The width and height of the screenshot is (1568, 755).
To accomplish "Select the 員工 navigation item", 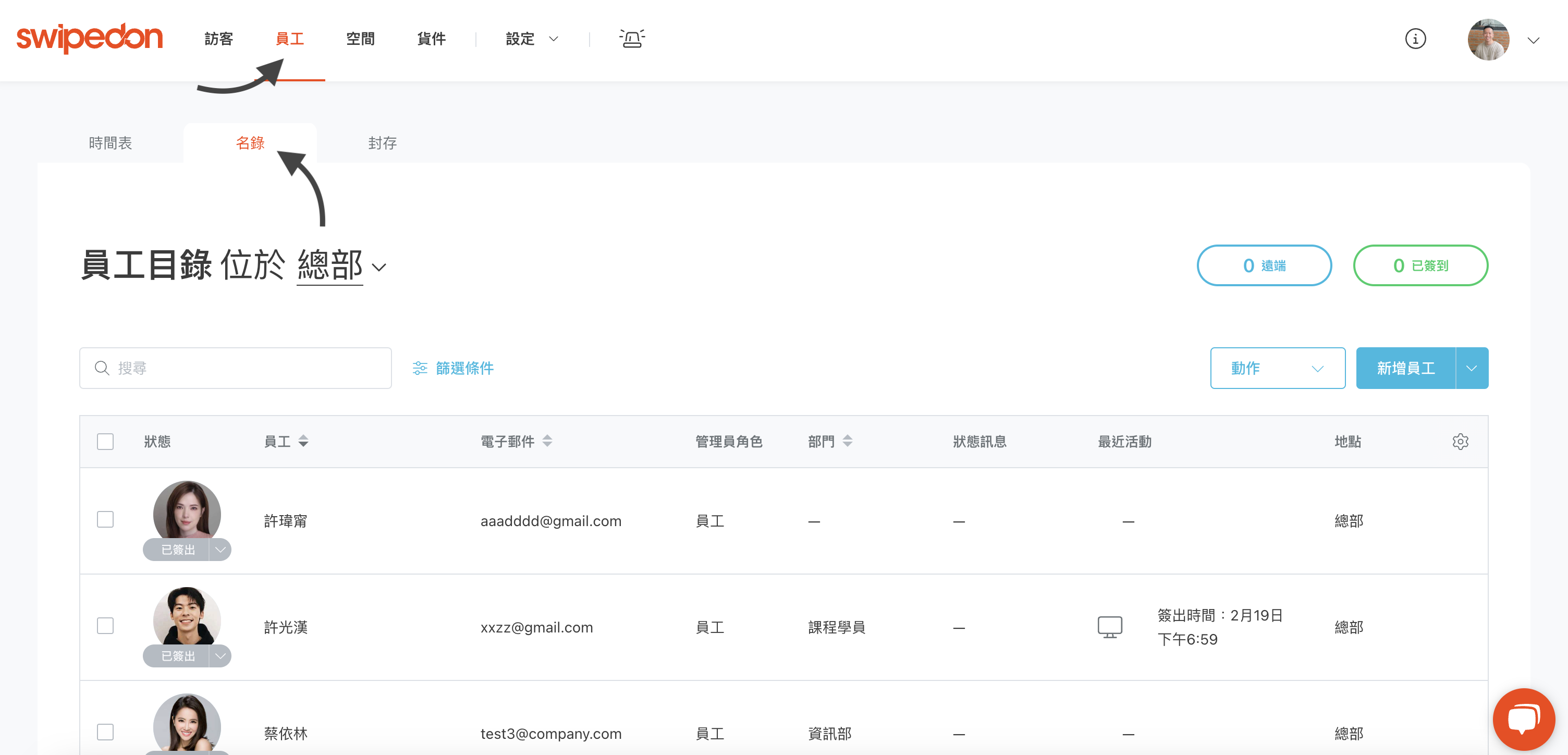I will pyautogui.click(x=290, y=39).
